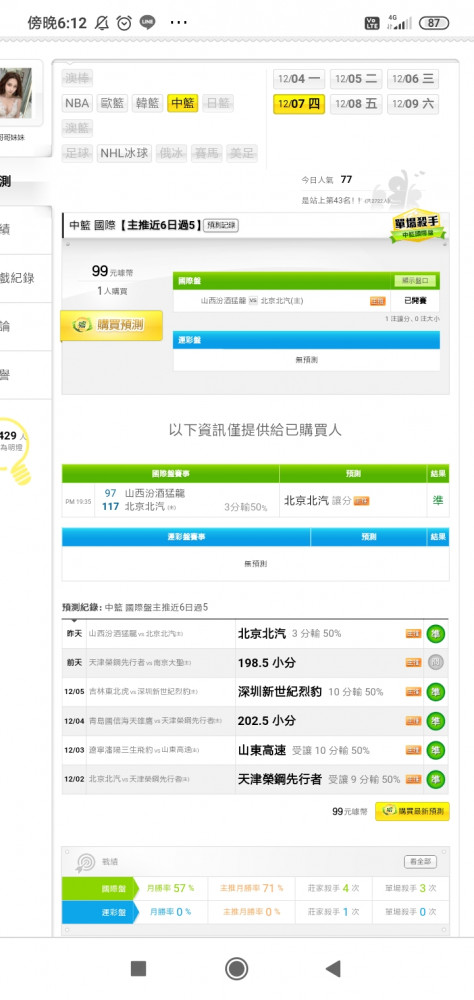Viewport: 474px width, 1000px height.
Task: Select the 韓籃 league tab
Action: (147, 103)
